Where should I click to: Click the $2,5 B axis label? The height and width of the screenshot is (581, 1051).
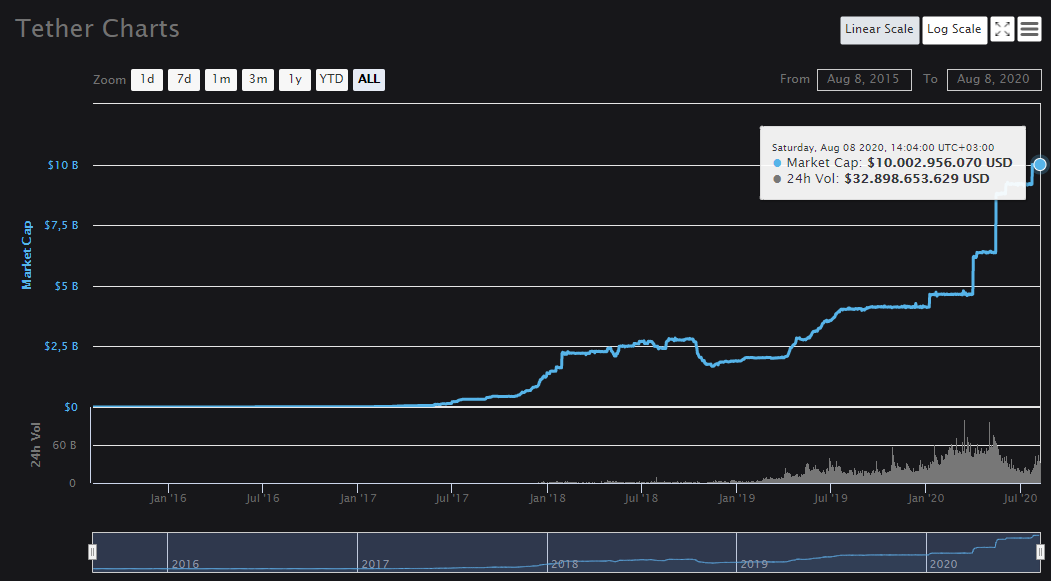click(x=61, y=346)
